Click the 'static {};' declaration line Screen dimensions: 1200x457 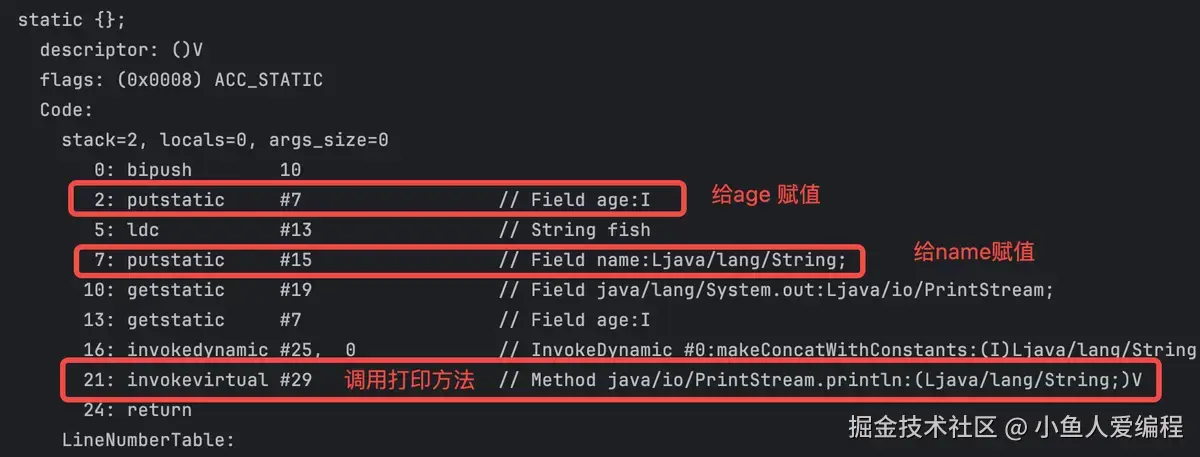(72, 20)
